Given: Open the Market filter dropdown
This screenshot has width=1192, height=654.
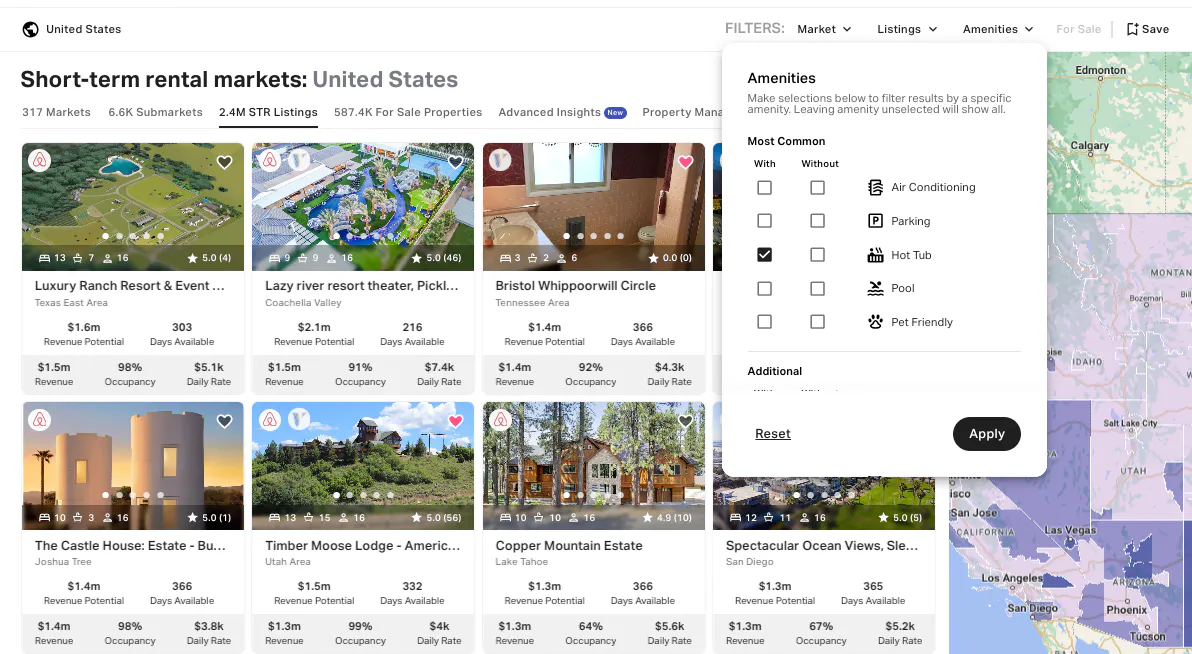Looking at the screenshot, I should pos(824,29).
